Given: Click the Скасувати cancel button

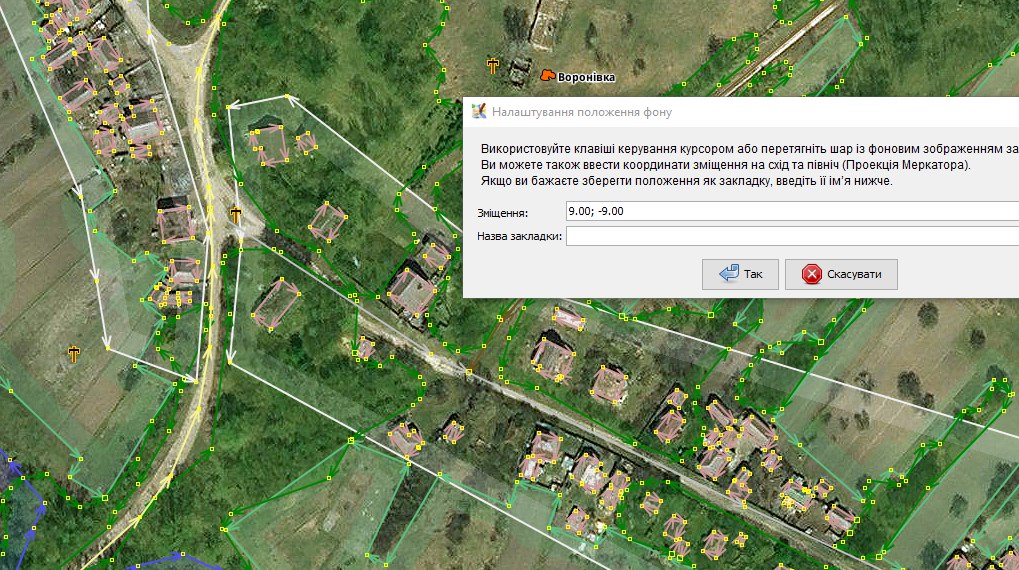Looking at the screenshot, I should coord(841,274).
